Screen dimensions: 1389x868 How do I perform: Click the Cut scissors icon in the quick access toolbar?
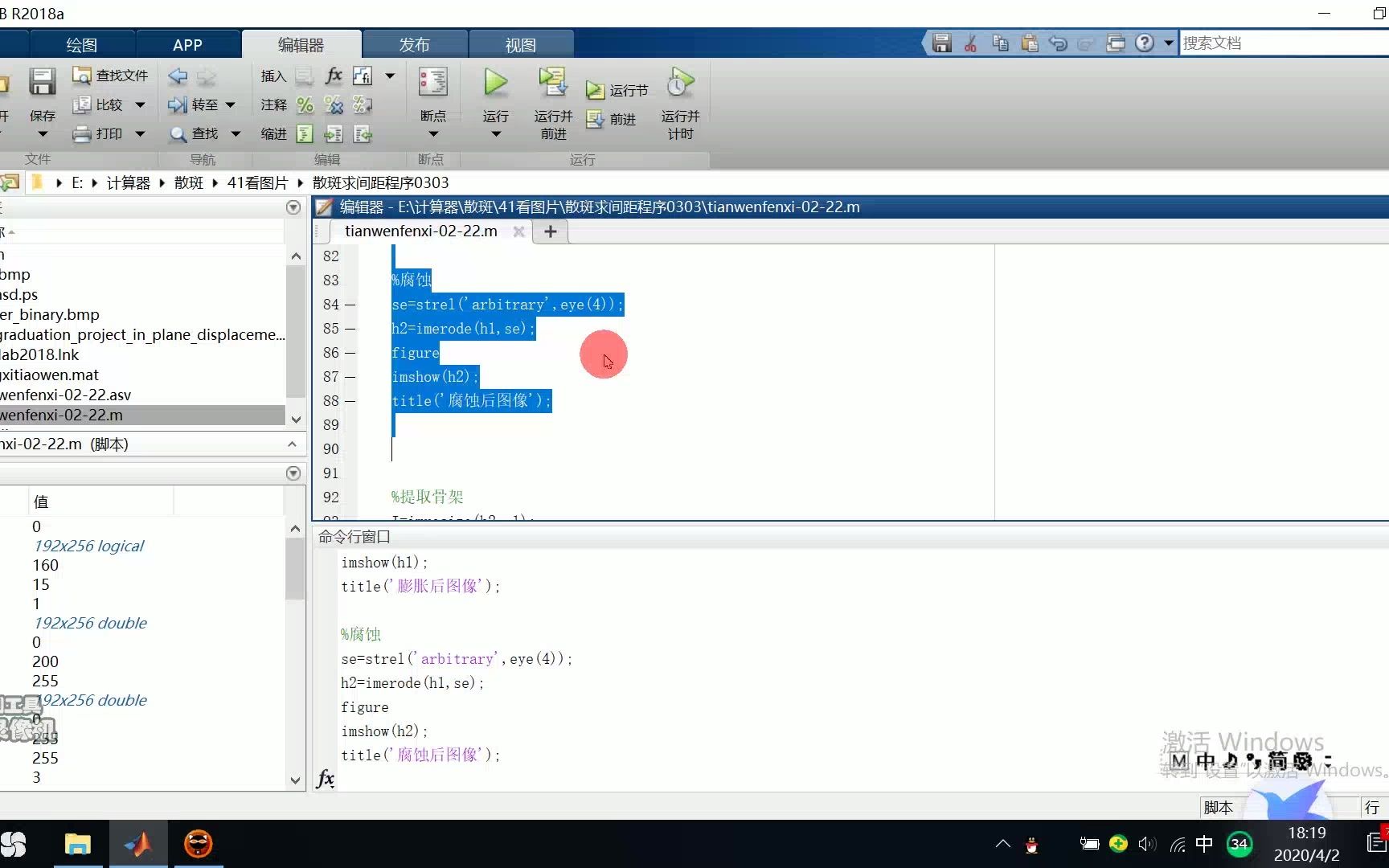point(971,43)
